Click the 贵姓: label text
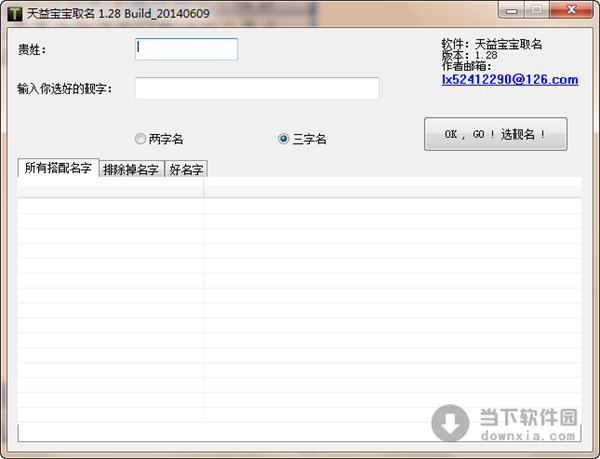 tap(32, 50)
